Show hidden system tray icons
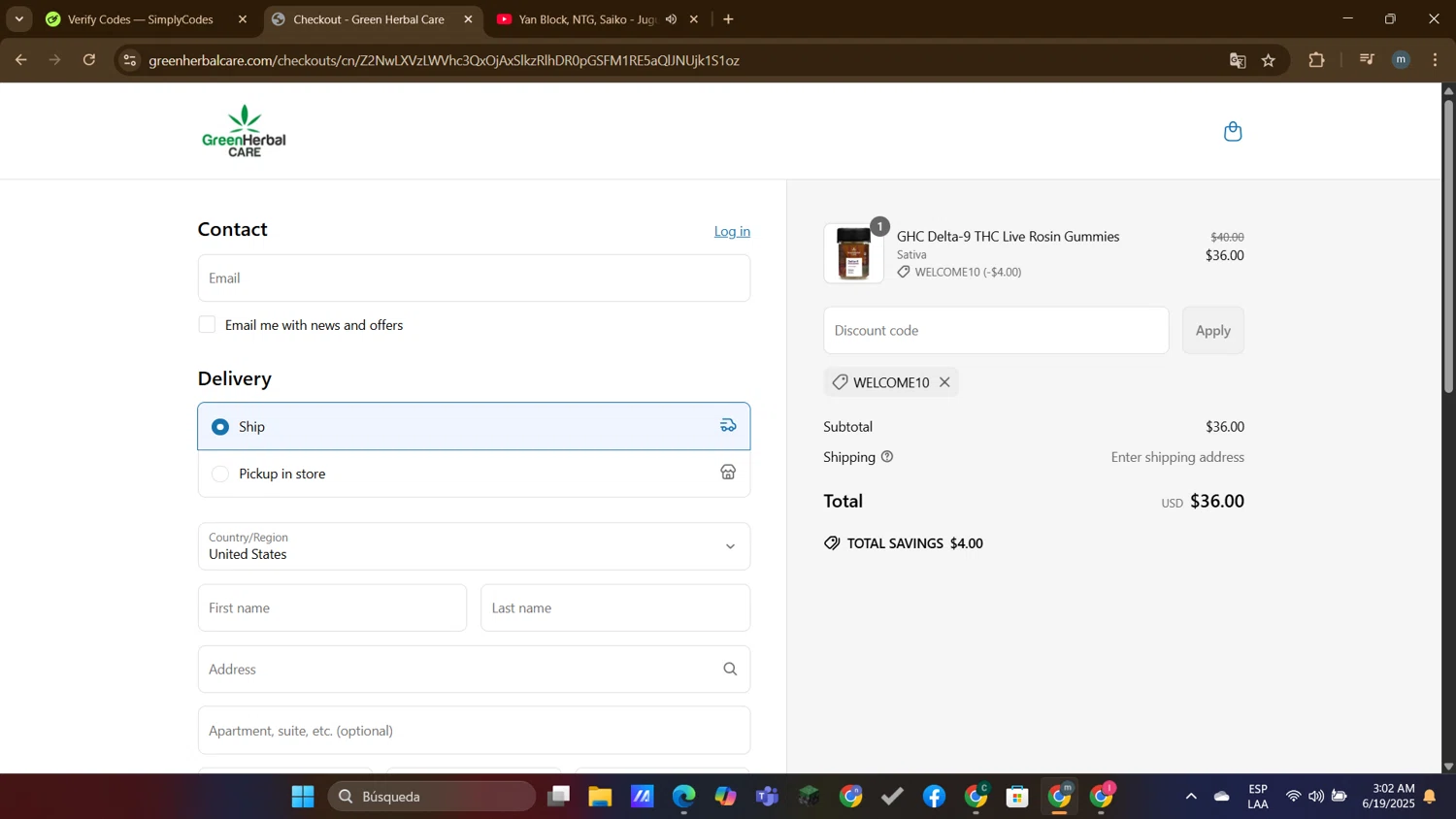The image size is (1456, 819). coord(1191,797)
